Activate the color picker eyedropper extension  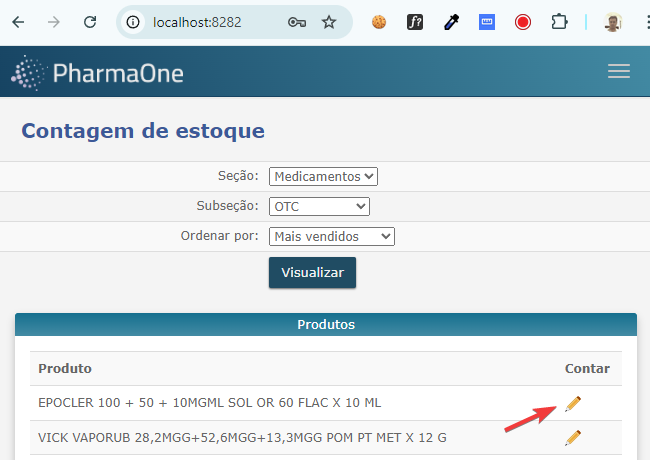pyautogui.click(x=451, y=22)
